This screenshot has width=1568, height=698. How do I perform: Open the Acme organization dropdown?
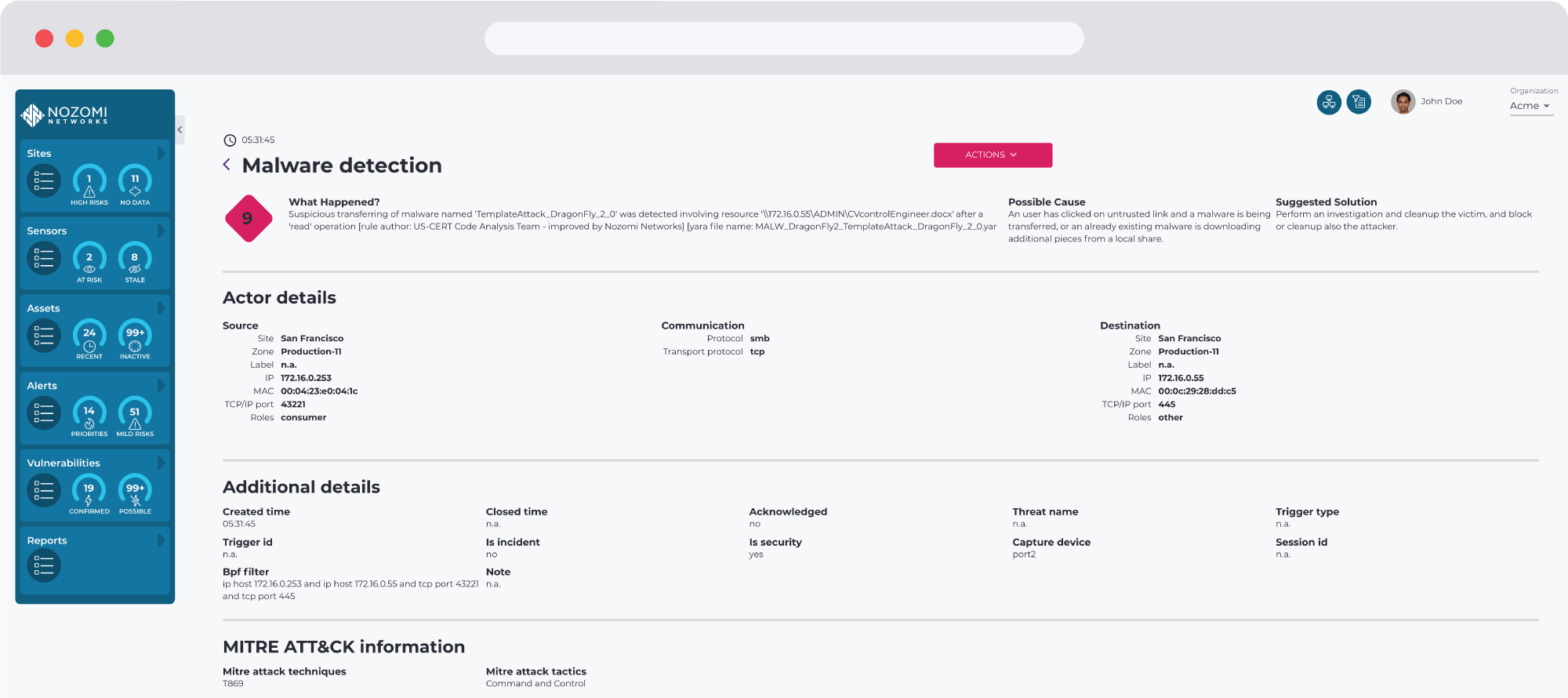coord(1530,106)
